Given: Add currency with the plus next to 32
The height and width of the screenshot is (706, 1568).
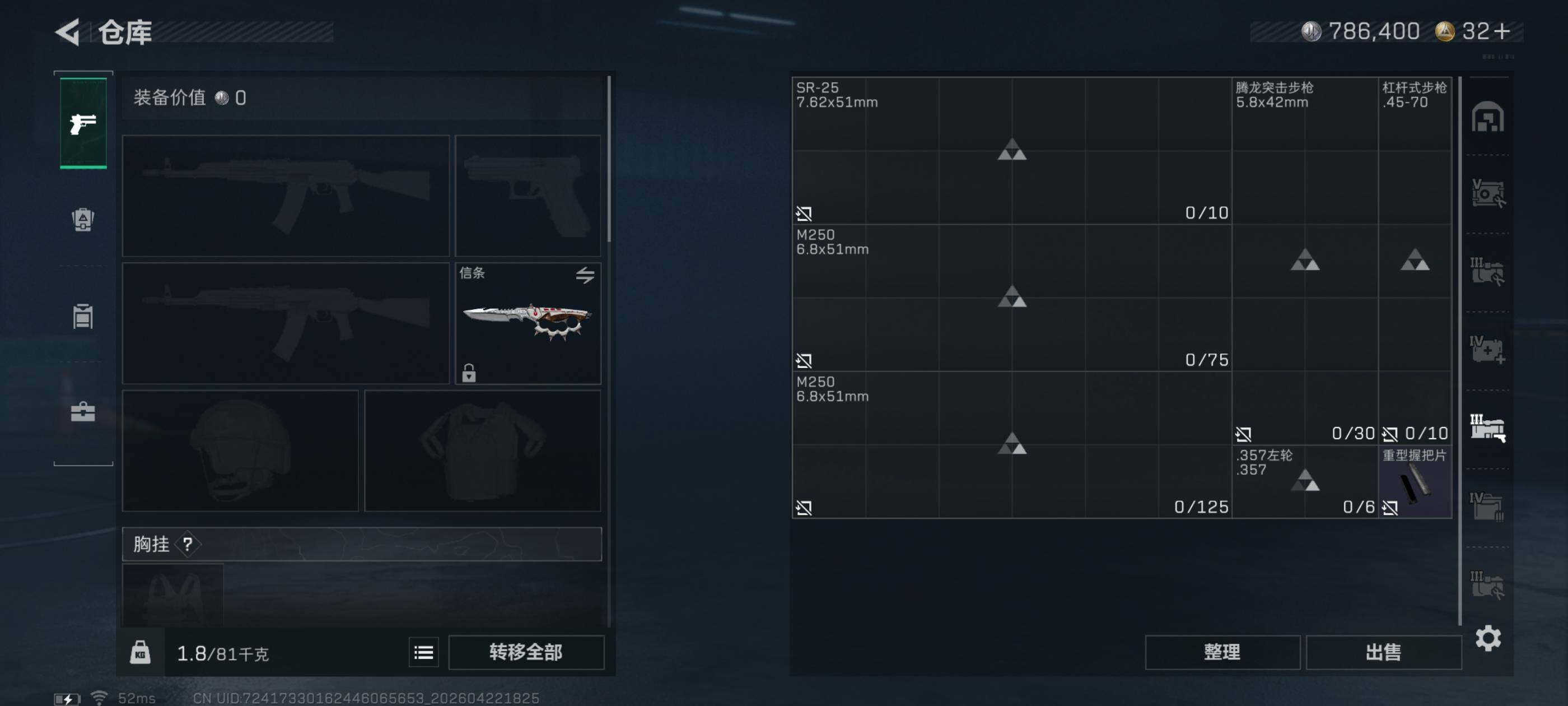Looking at the screenshot, I should pos(1502,30).
